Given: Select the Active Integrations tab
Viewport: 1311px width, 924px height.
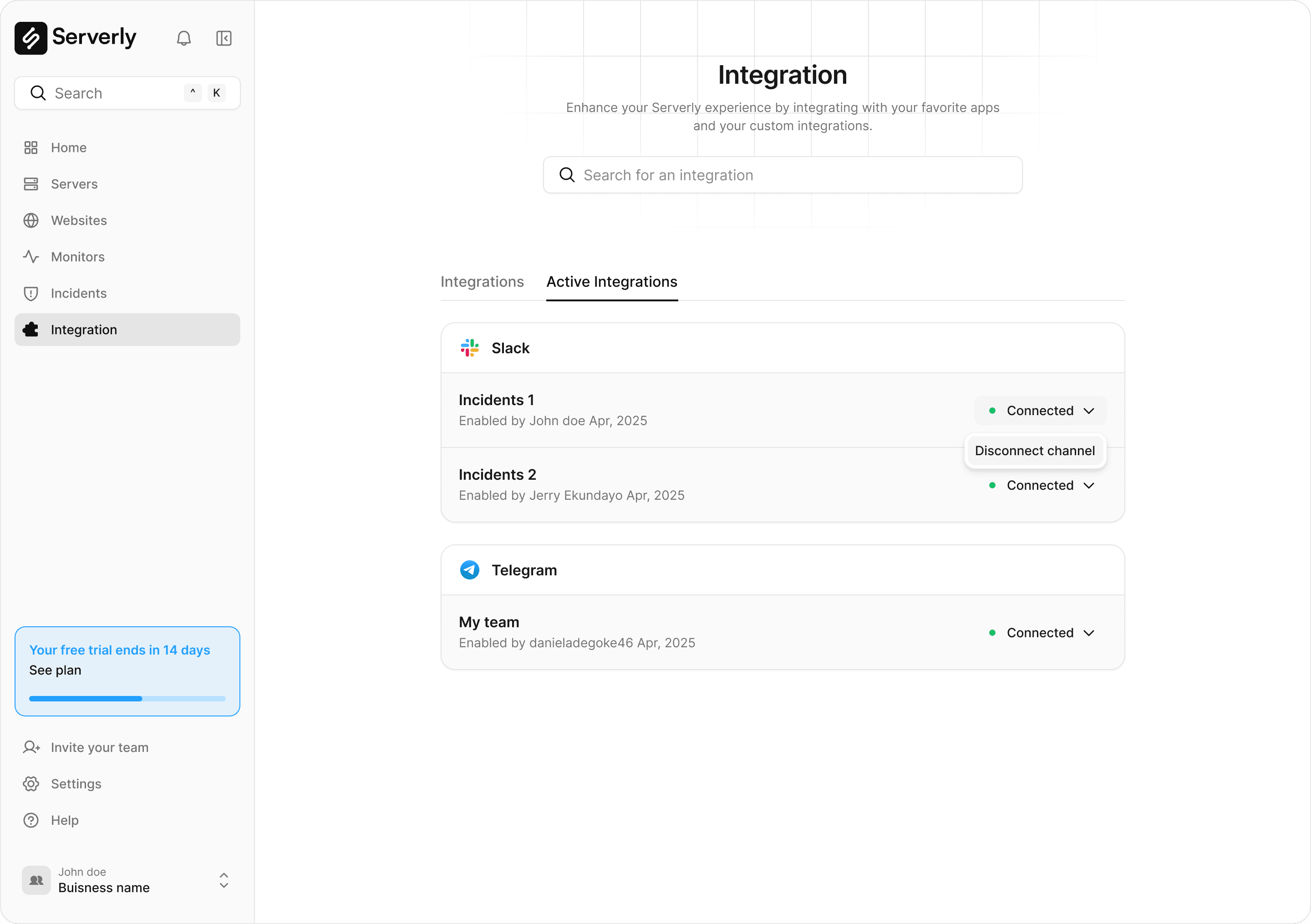Looking at the screenshot, I should tap(611, 282).
